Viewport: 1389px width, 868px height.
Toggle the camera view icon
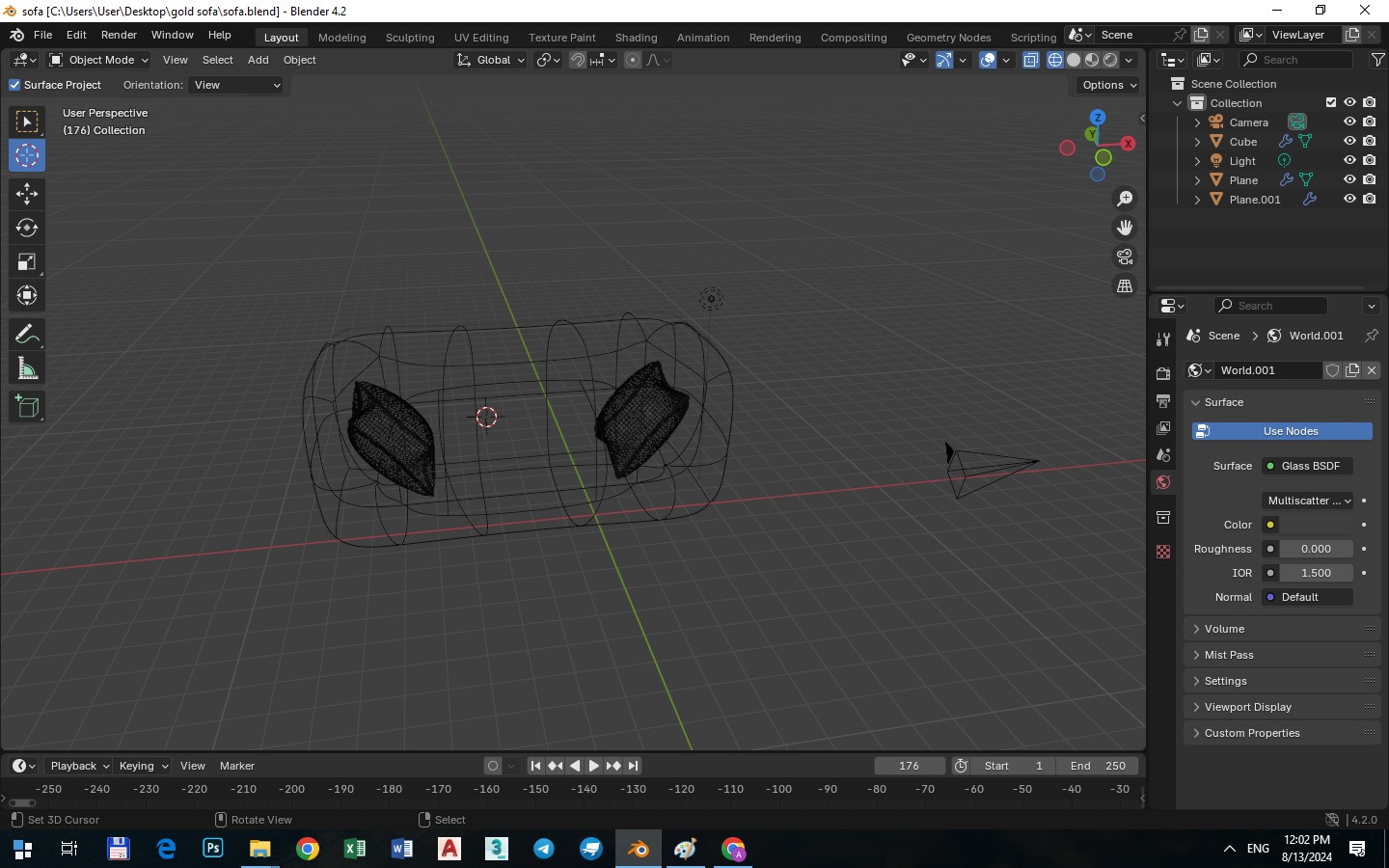tap(1125, 257)
